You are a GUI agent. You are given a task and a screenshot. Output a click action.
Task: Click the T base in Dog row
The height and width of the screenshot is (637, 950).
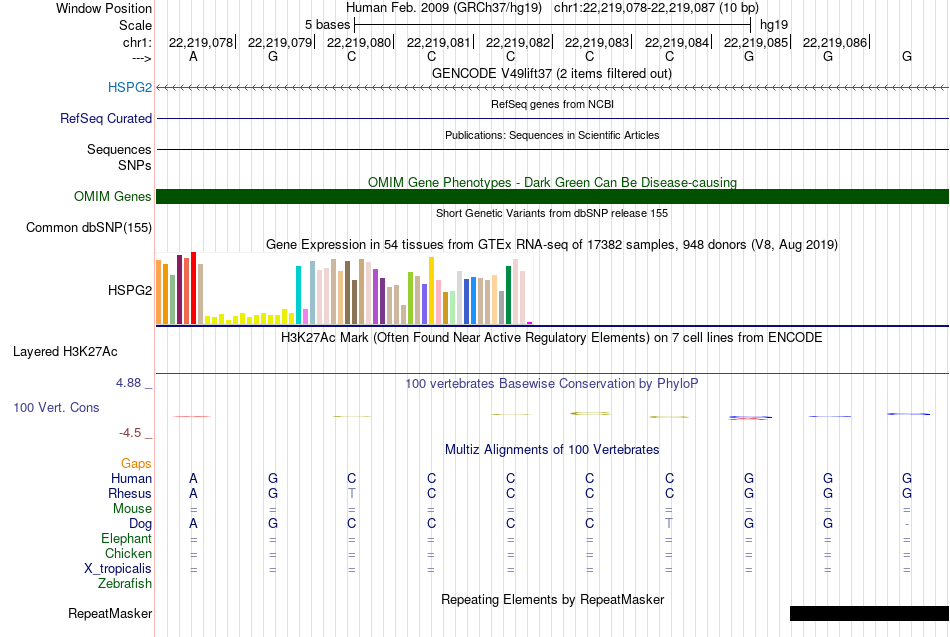pos(669,523)
